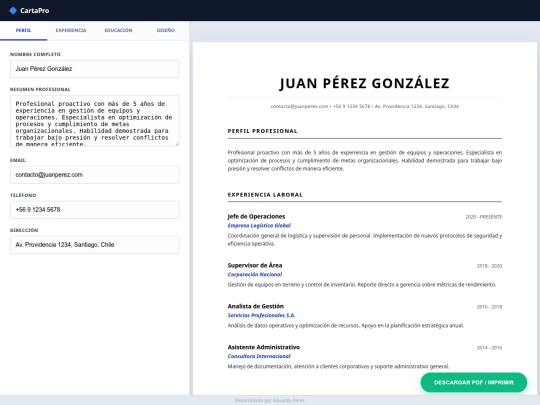Click the Corporación Nacional company name
This screenshot has height=405, width=540.
(255, 274)
